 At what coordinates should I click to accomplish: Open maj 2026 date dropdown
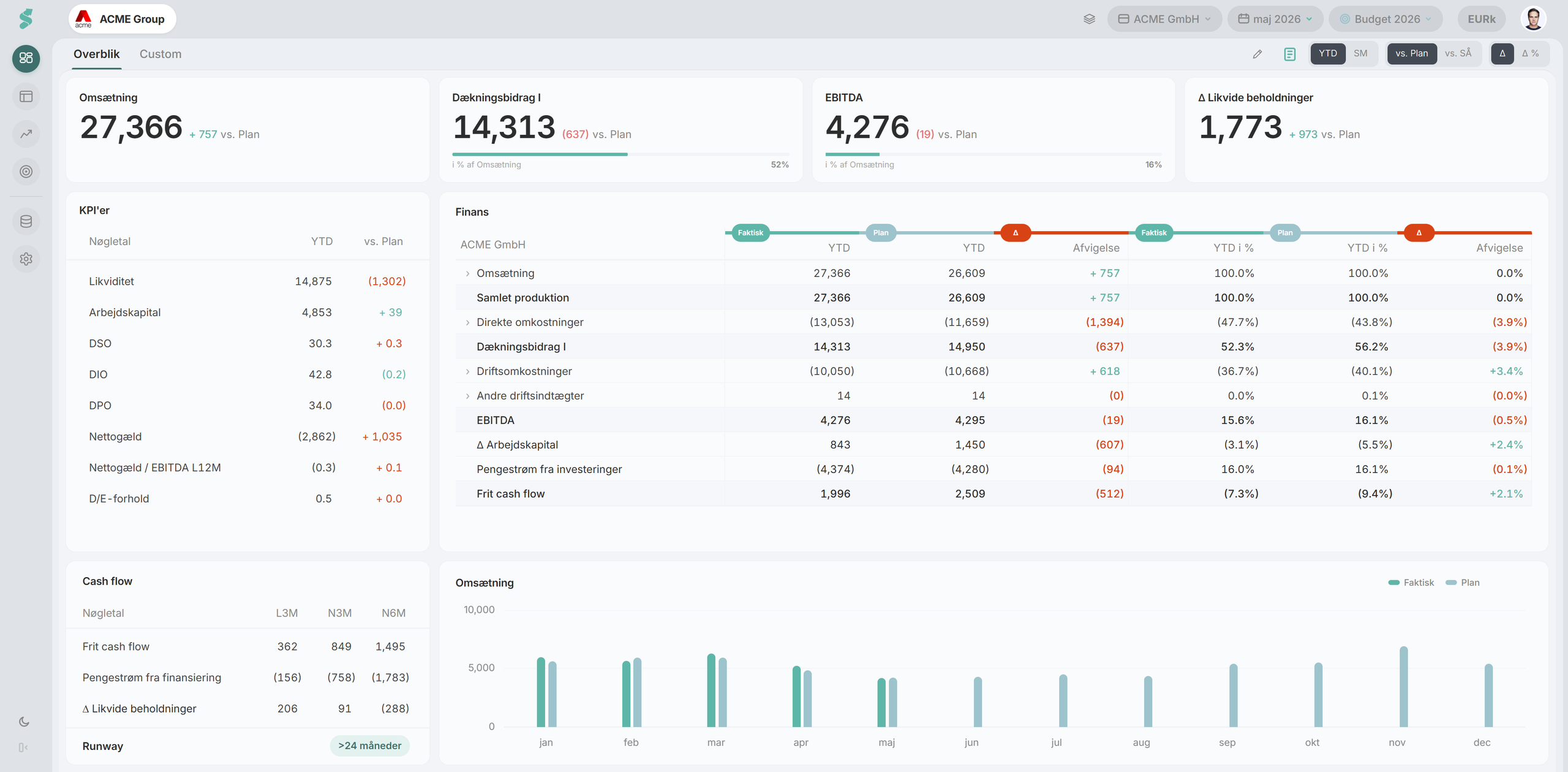pyautogui.click(x=1275, y=19)
